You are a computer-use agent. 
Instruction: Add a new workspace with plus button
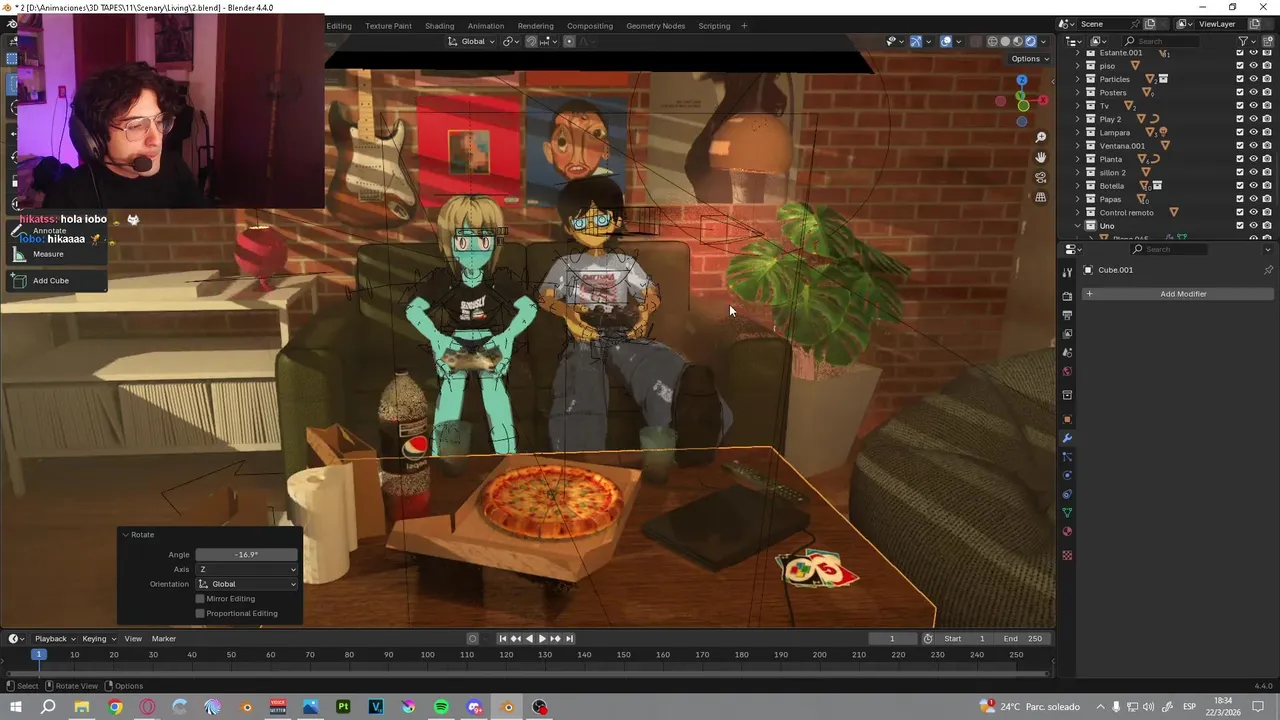[744, 26]
